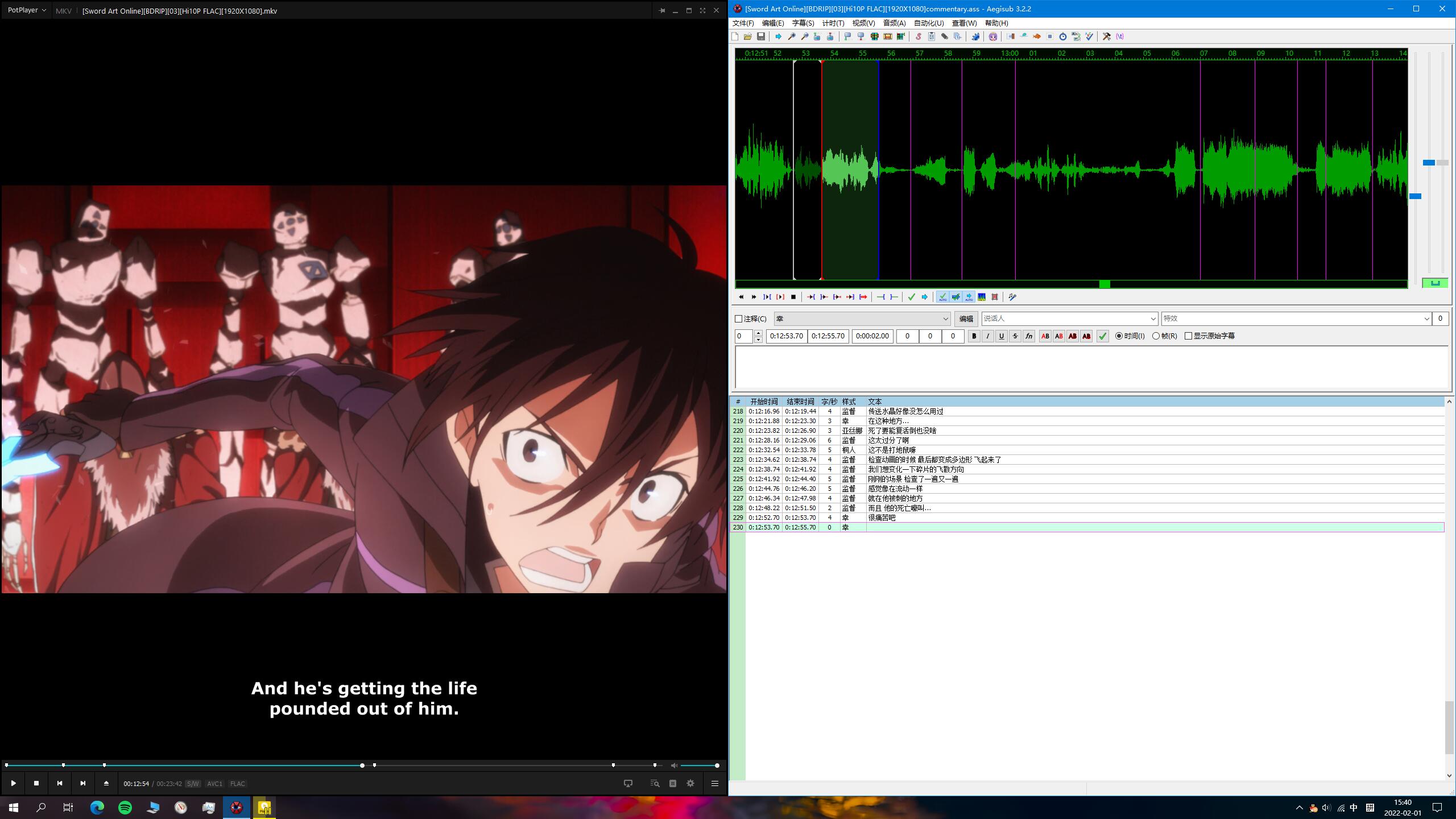The width and height of the screenshot is (1456, 819).
Task: Open the Fonts Collector icon
Action: pos(958,36)
